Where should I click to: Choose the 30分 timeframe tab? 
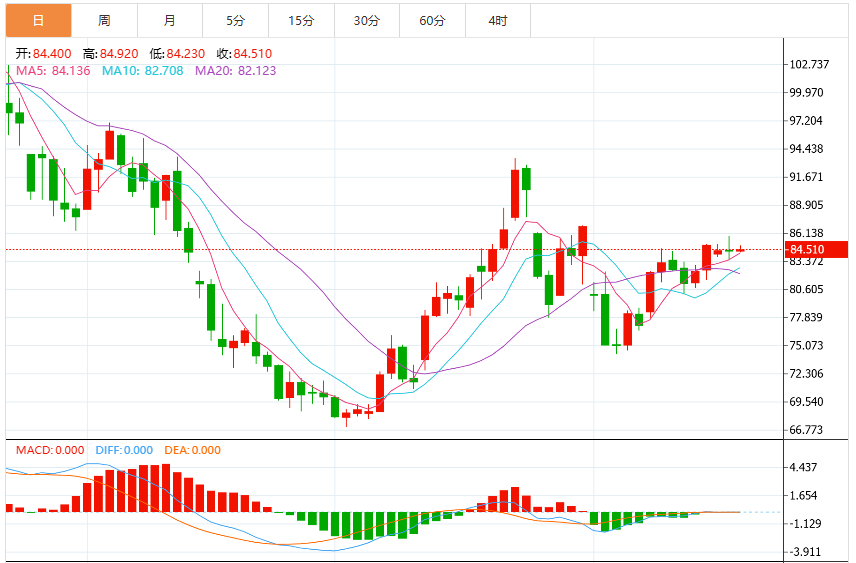tap(367, 21)
